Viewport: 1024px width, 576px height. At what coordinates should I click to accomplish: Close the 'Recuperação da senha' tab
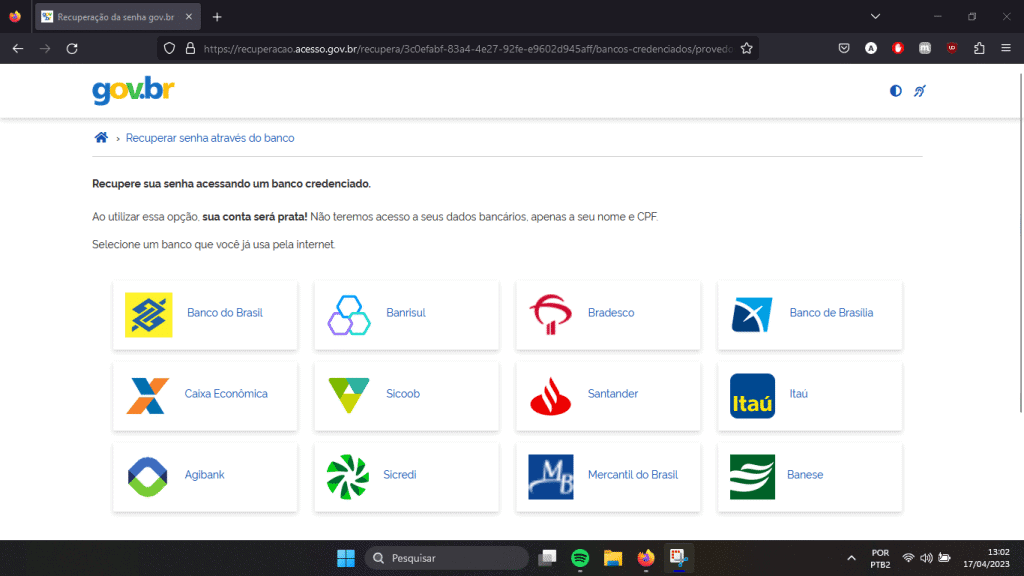click(189, 17)
